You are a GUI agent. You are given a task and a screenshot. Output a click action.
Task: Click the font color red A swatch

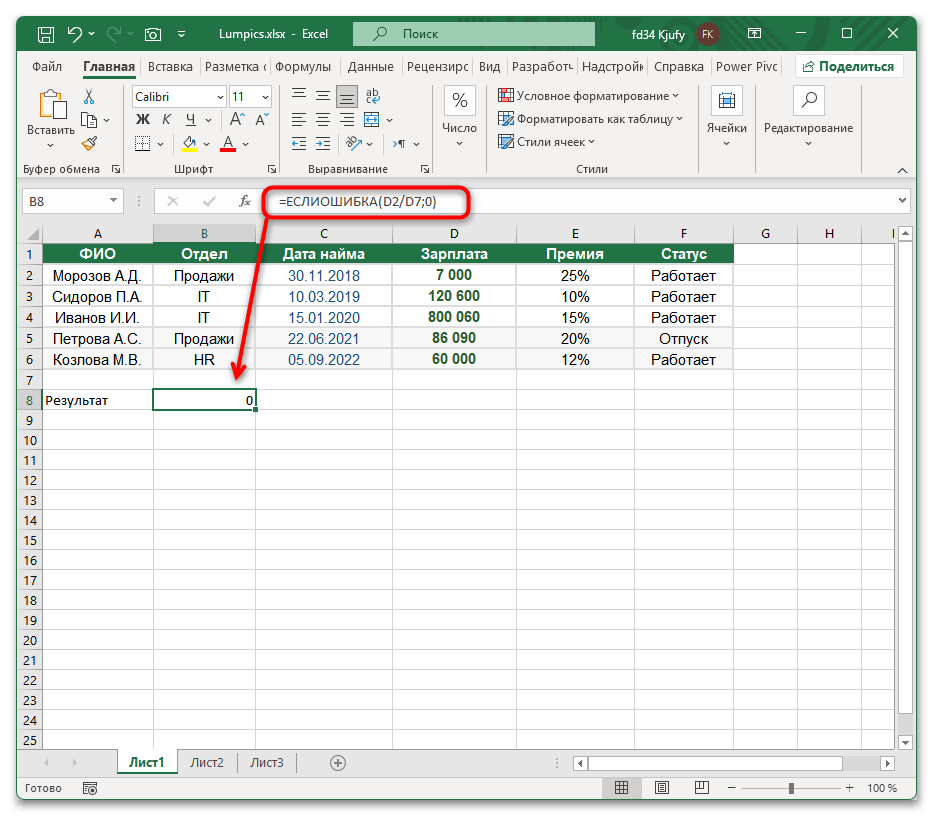(x=228, y=143)
